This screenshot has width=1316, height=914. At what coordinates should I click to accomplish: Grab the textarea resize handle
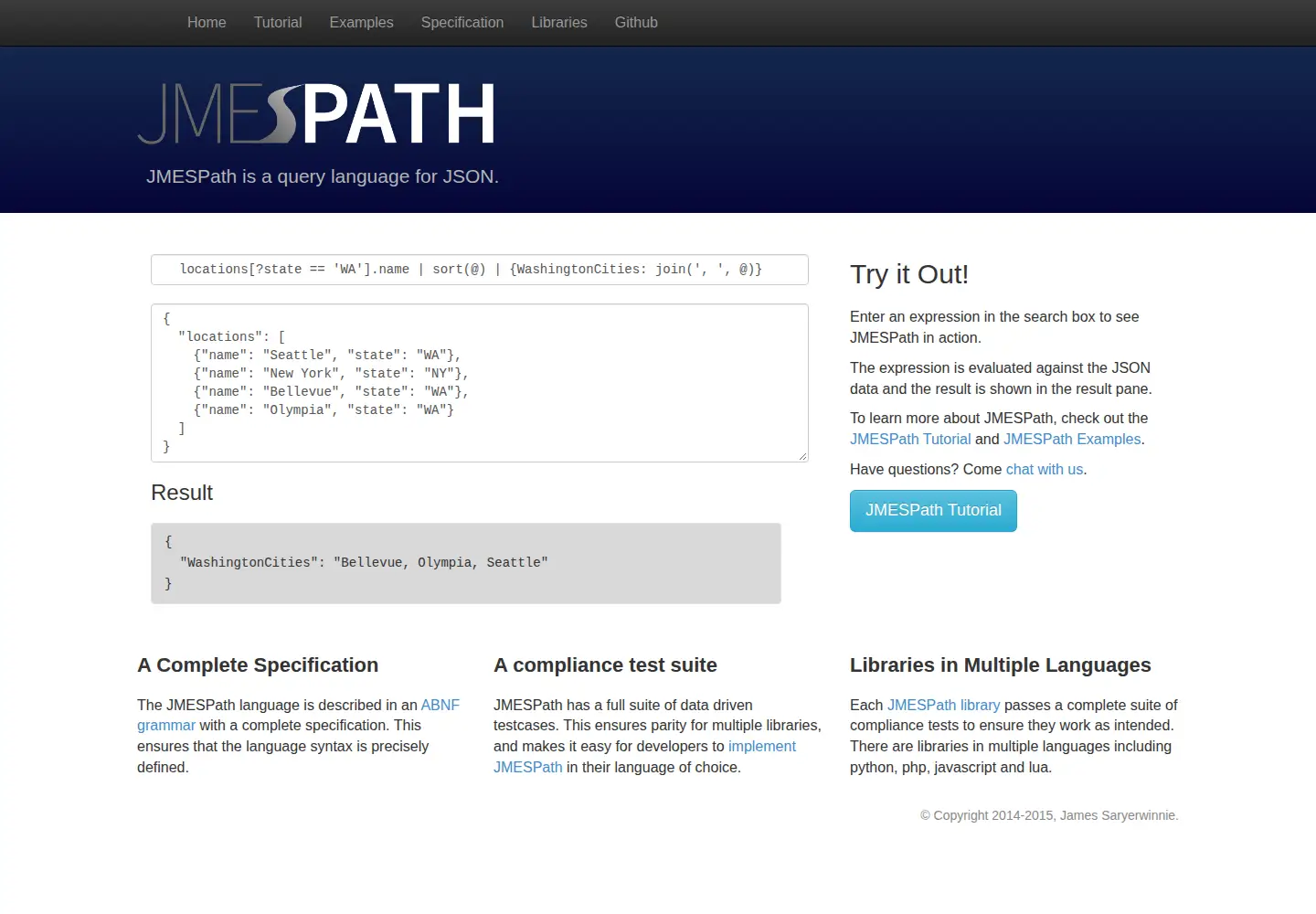click(802, 456)
